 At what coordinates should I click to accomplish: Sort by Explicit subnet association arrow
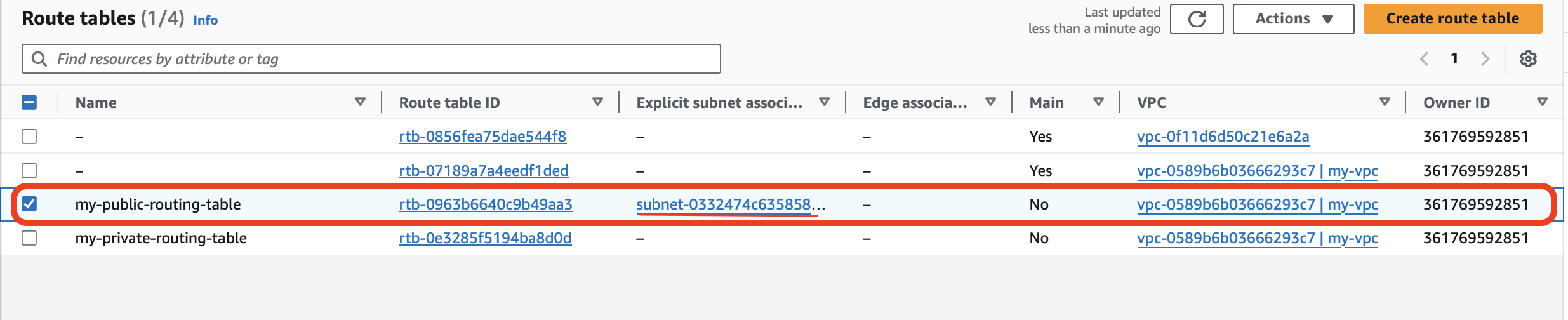825,102
